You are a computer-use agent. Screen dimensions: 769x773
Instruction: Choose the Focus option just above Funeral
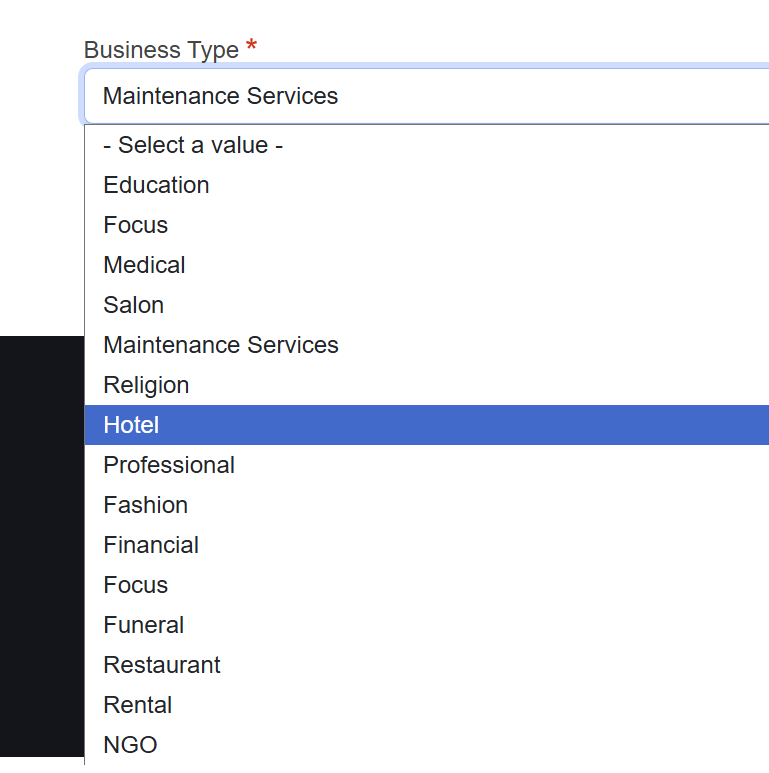pyautogui.click(x=135, y=585)
